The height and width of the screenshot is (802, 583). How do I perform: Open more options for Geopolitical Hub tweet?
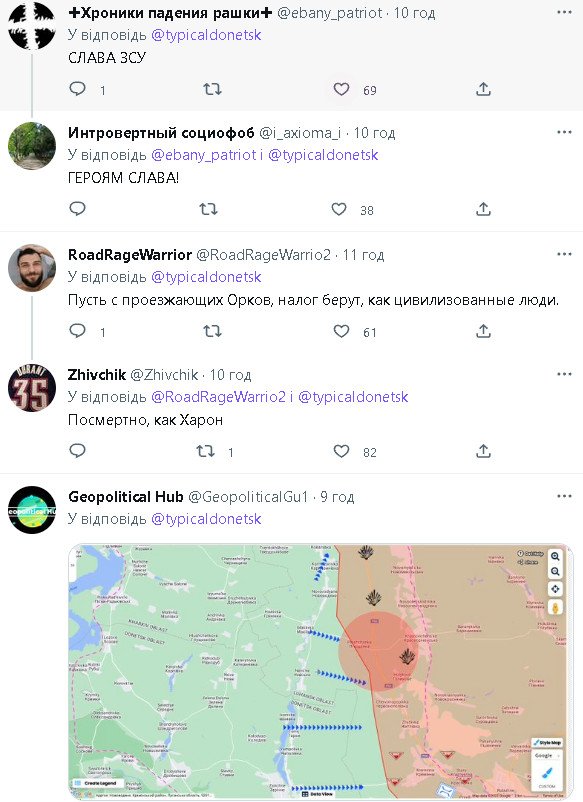564,496
